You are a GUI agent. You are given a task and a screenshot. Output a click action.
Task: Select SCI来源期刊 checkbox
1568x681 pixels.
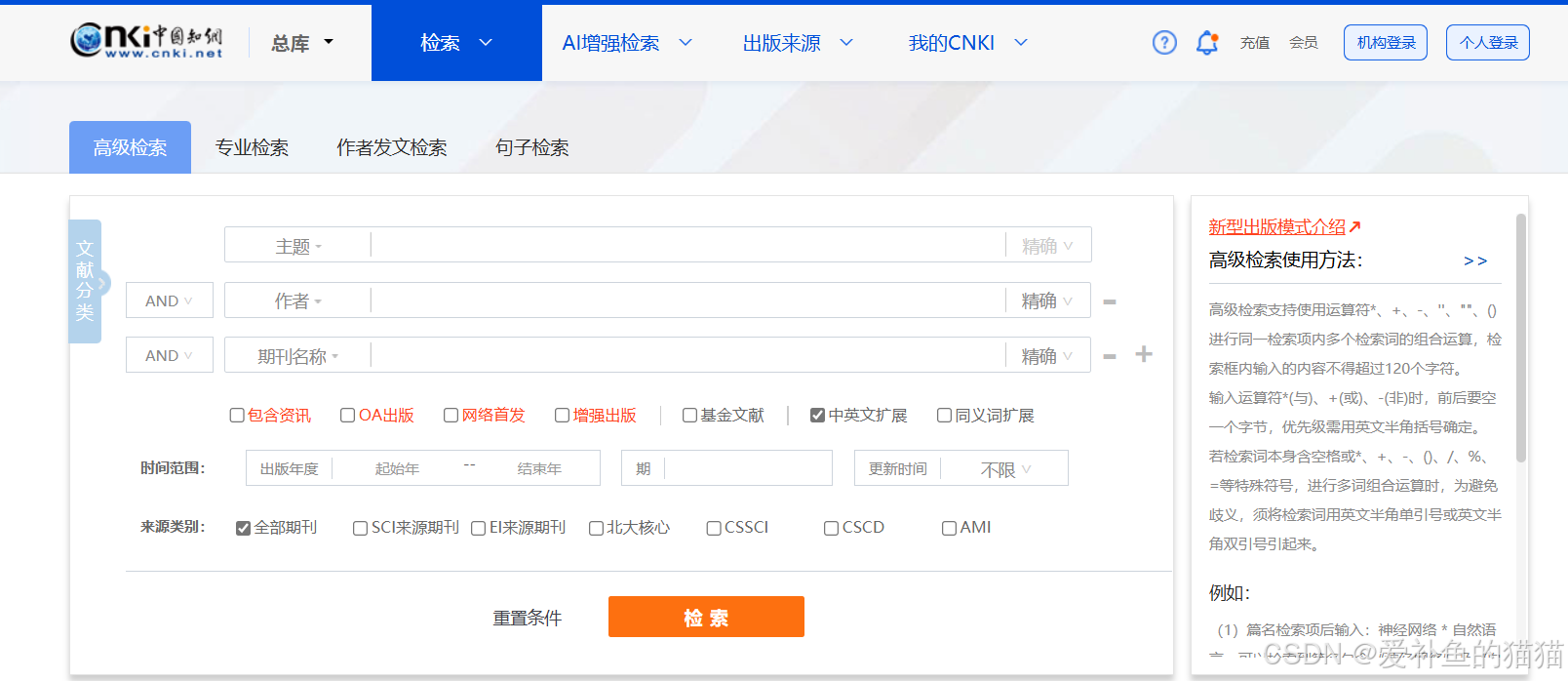pos(360,528)
